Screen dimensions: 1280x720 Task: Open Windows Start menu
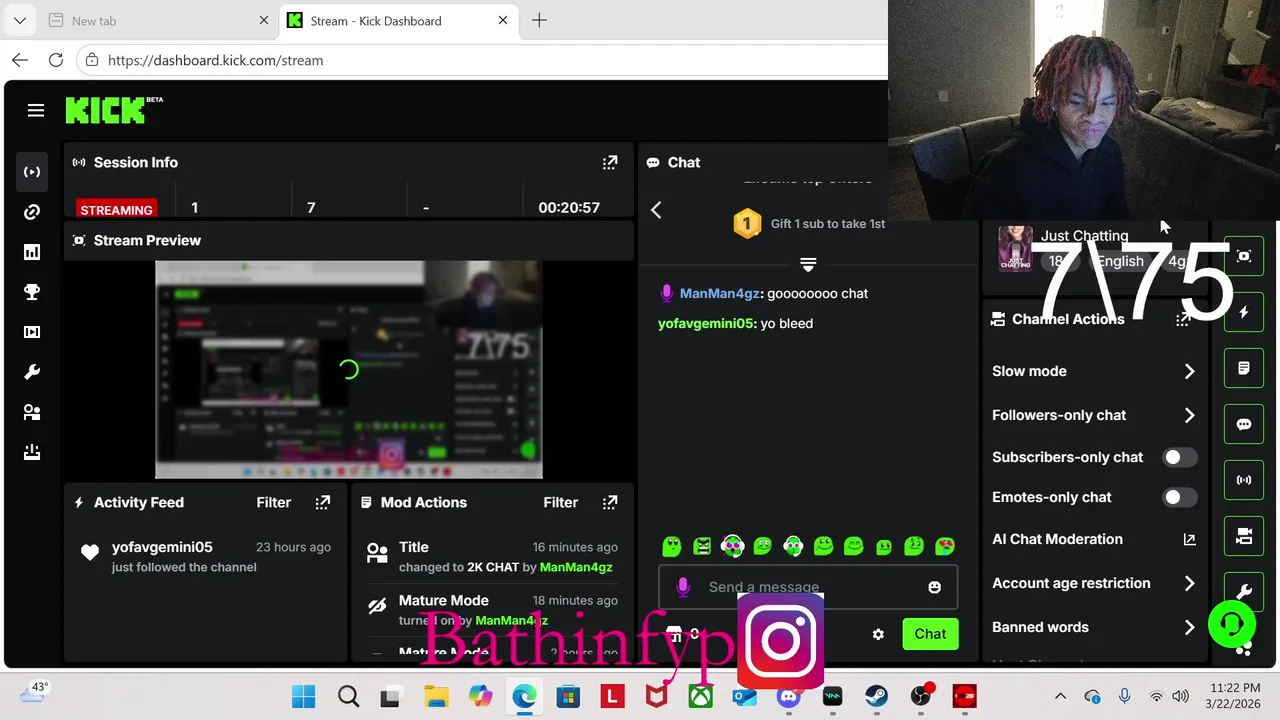303,696
